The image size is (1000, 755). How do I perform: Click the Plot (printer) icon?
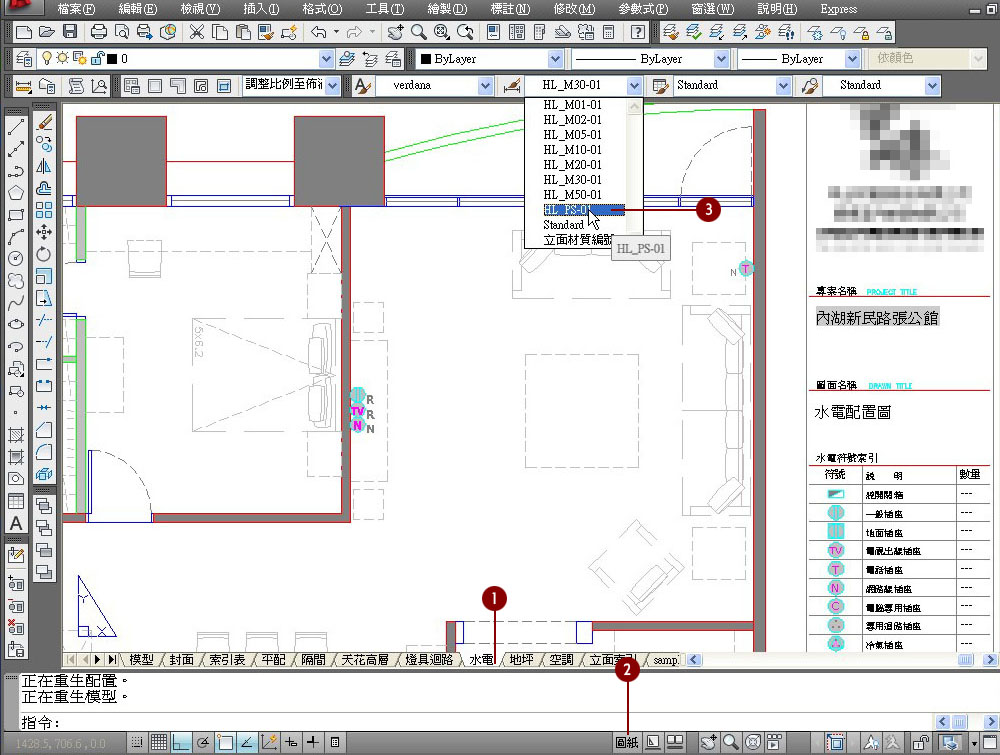100,32
